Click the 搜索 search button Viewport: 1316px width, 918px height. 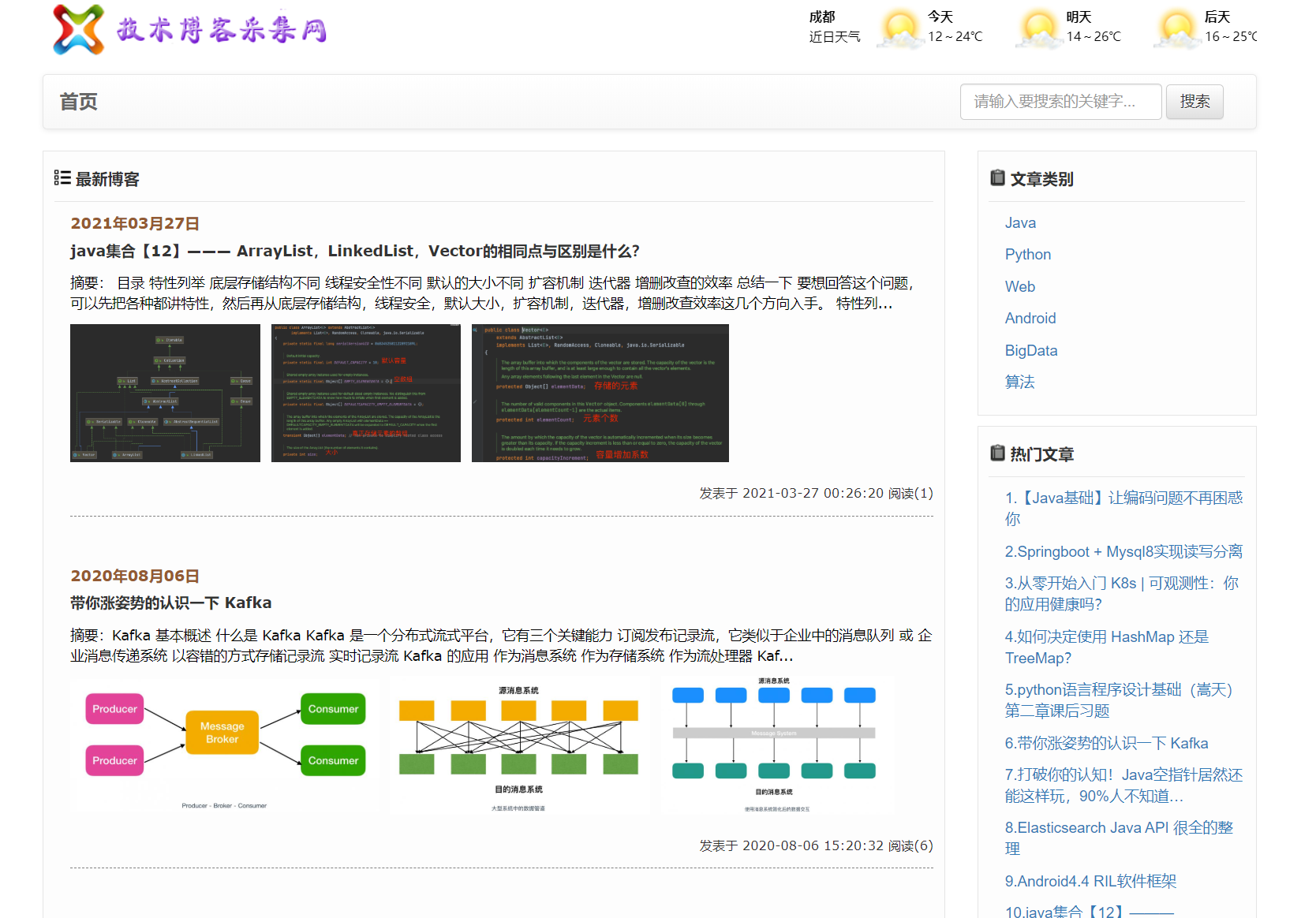[1194, 102]
